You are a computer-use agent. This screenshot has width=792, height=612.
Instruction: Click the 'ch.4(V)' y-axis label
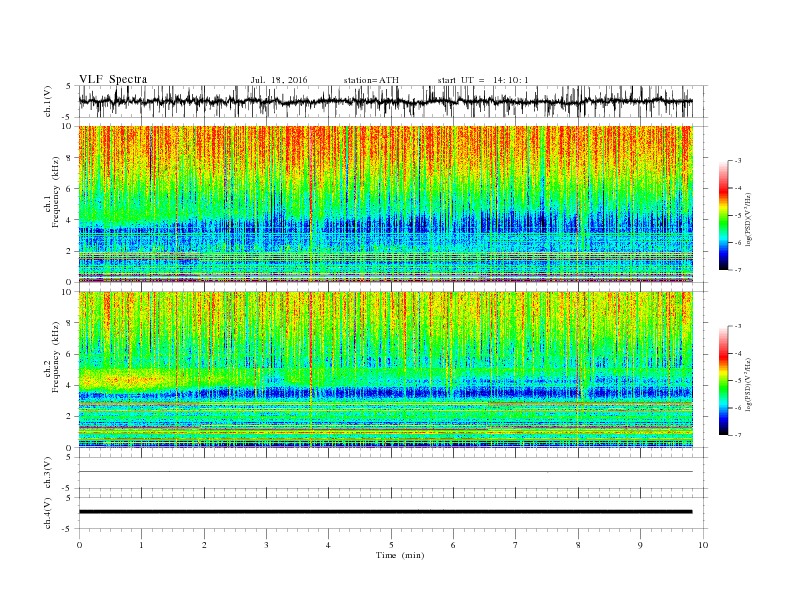point(48,513)
